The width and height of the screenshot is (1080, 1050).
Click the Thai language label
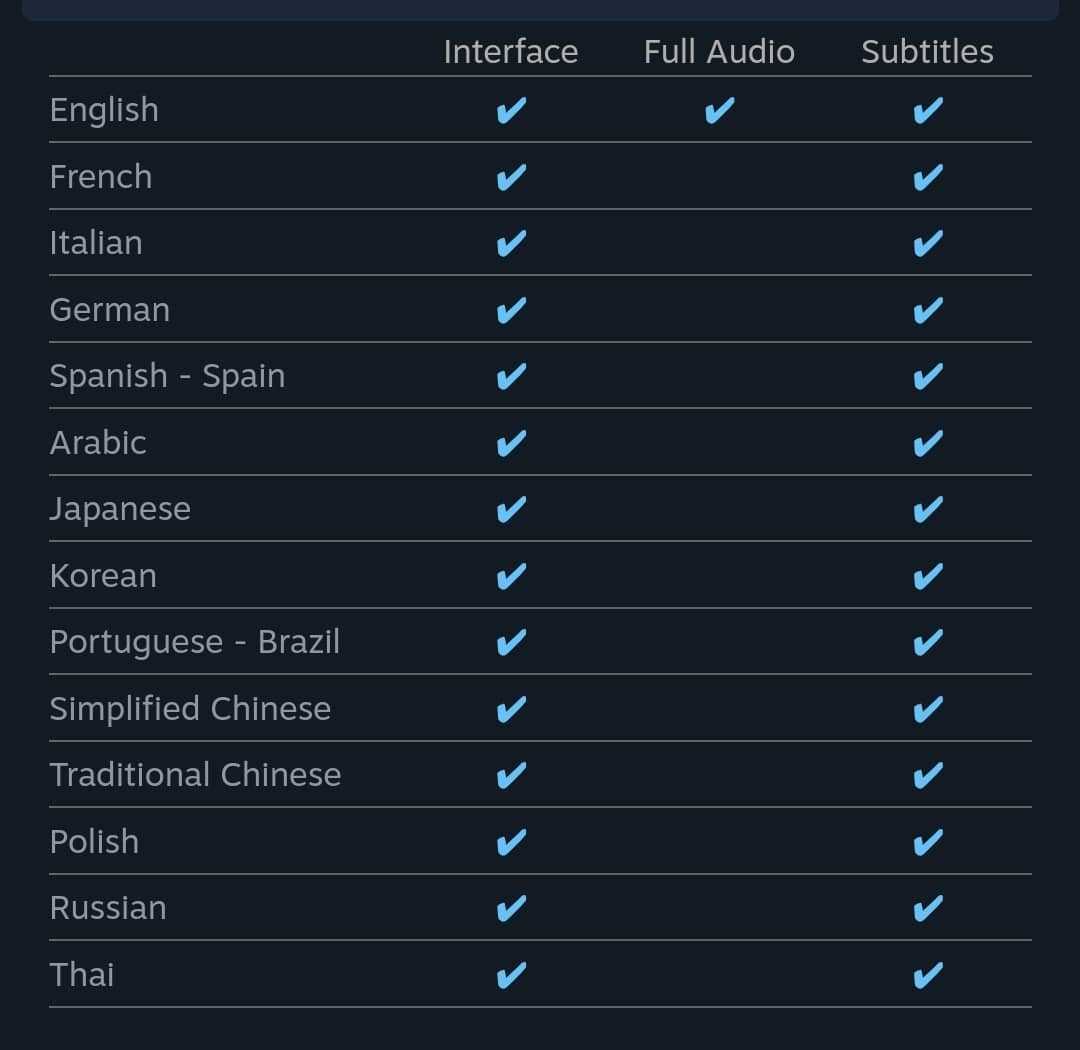(82, 974)
